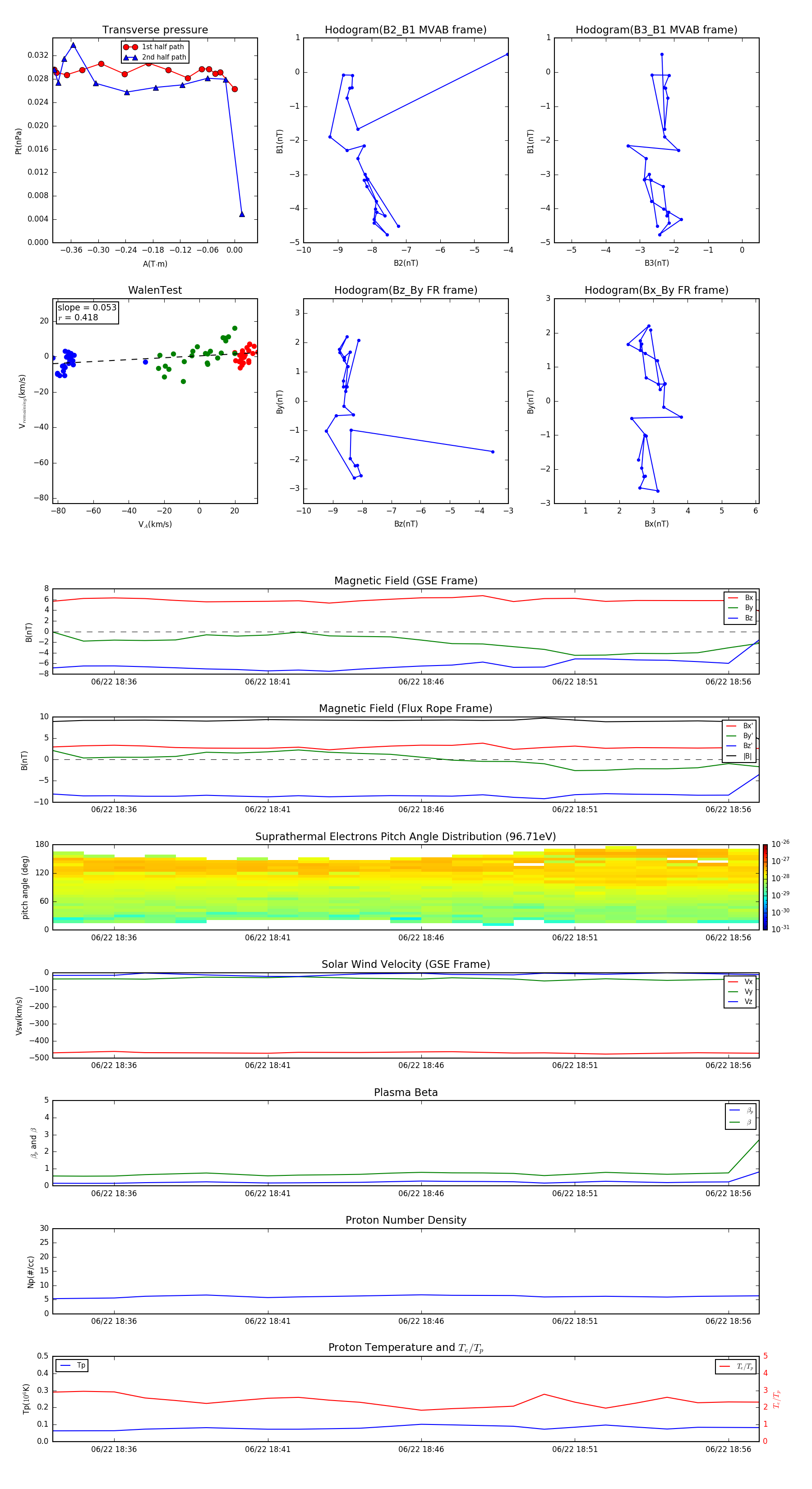Click the 'Np(#/cc)' axis label
The width and height of the screenshot is (812, 1489).
(x=31, y=1271)
